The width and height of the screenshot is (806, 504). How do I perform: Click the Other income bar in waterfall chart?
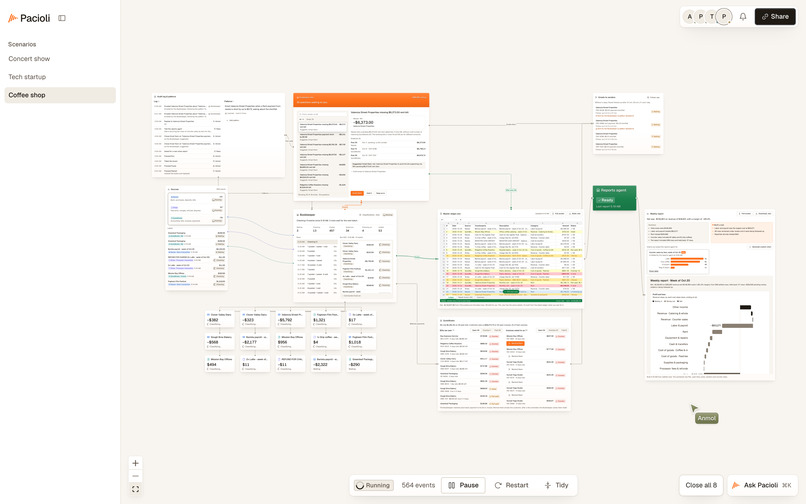coord(745,307)
